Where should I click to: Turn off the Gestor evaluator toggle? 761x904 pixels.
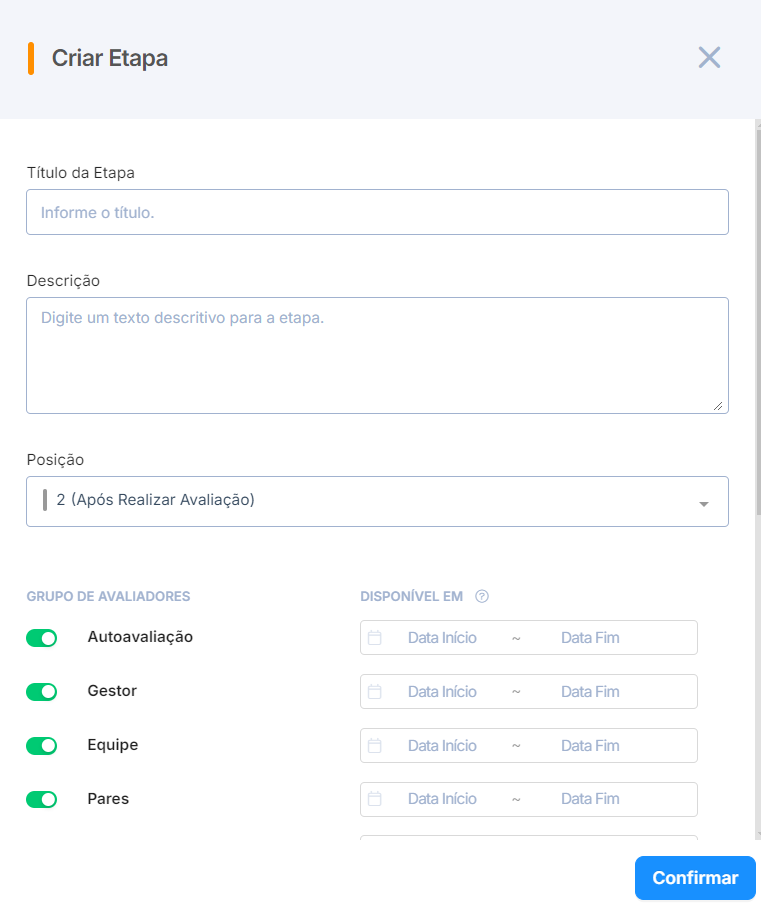click(x=42, y=692)
